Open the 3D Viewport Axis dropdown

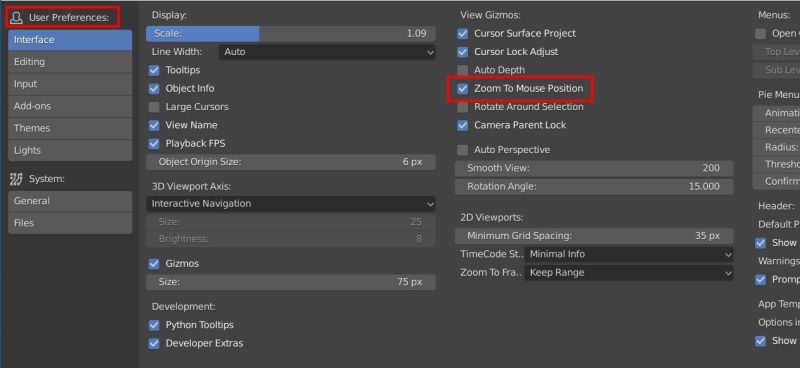coord(291,204)
